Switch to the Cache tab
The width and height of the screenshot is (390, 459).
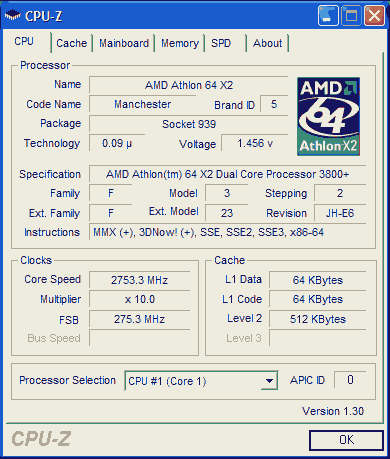click(x=71, y=43)
